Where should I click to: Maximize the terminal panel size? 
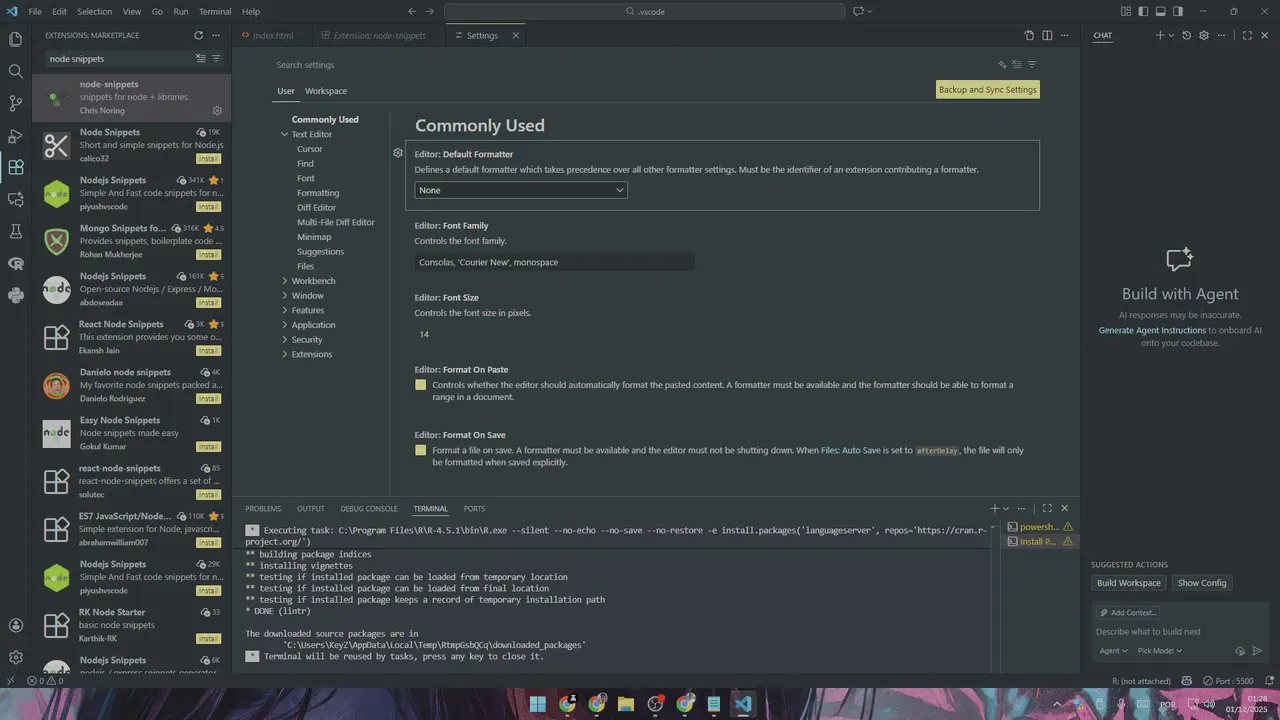point(1047,508)
